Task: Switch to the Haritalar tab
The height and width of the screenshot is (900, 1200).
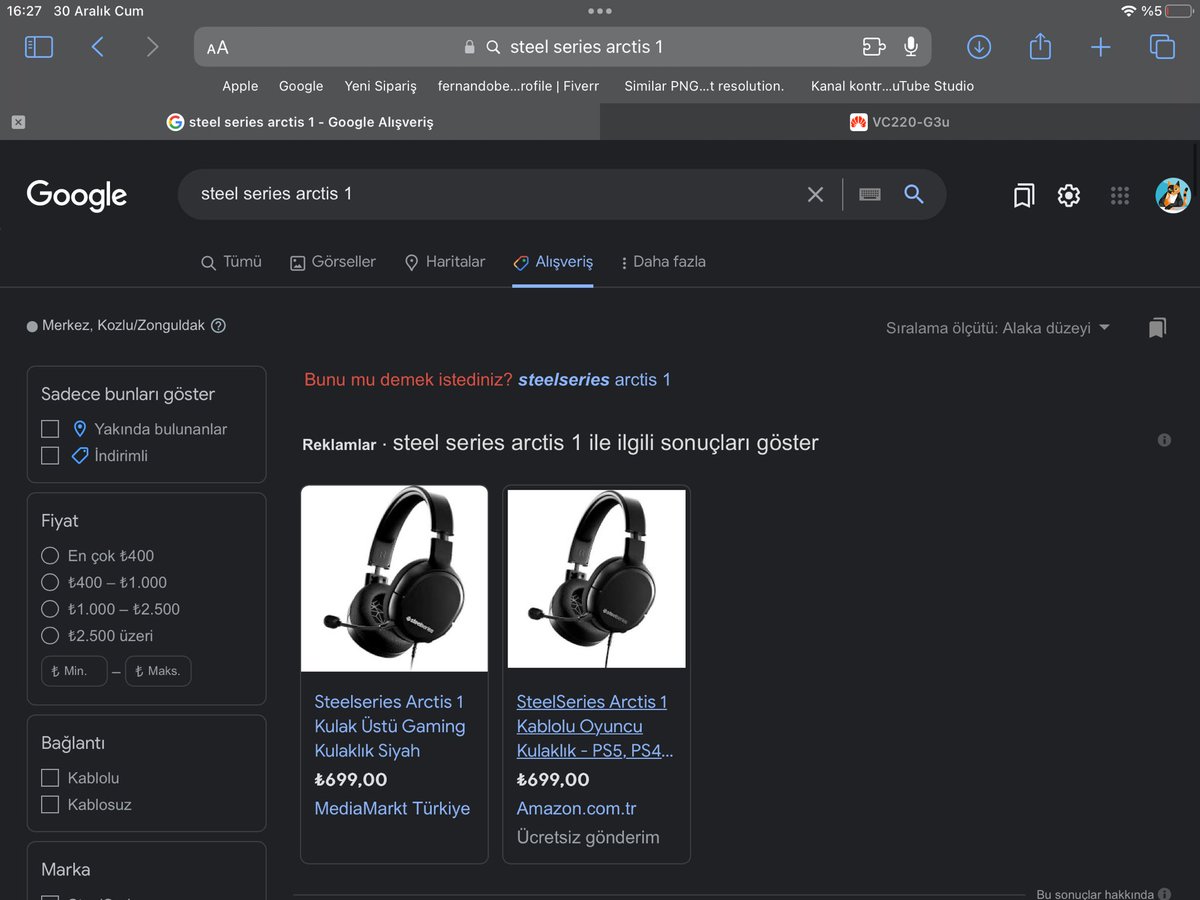Action: coord(444,262)
